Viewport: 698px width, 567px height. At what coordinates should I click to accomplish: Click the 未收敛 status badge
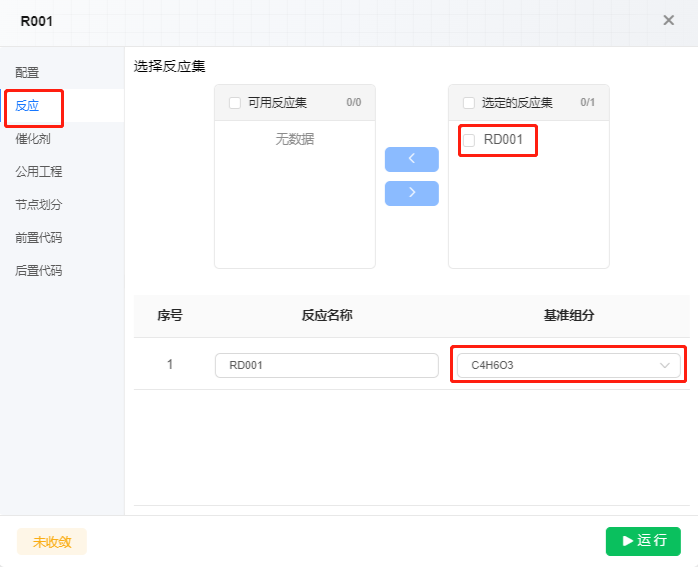[x=52, y=542]
